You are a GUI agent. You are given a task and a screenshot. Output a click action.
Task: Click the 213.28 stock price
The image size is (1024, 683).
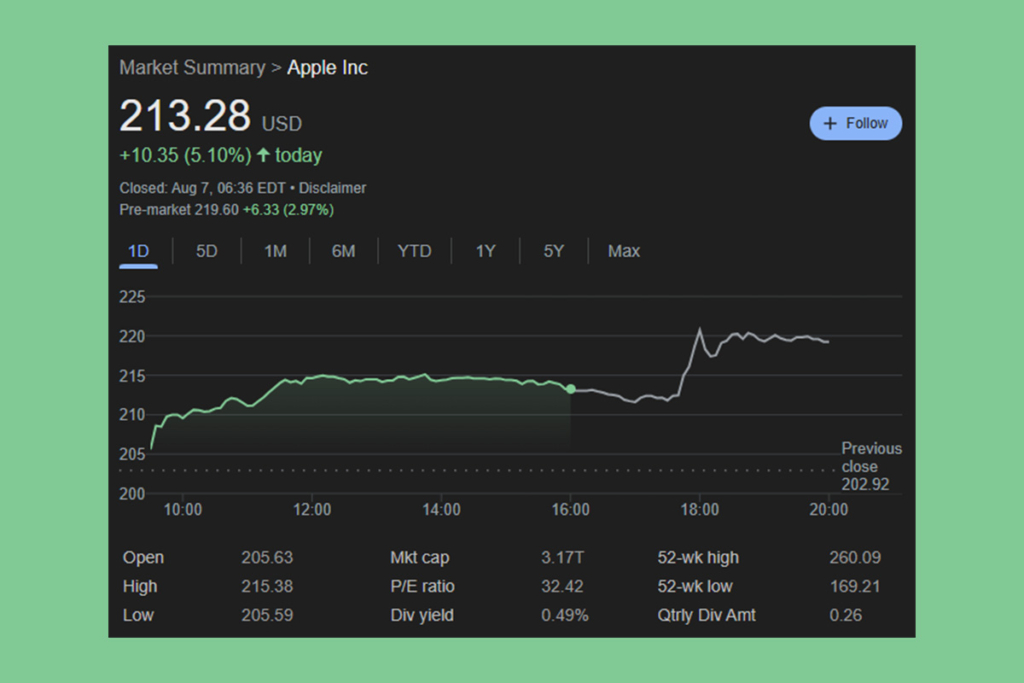coord(185,116)
